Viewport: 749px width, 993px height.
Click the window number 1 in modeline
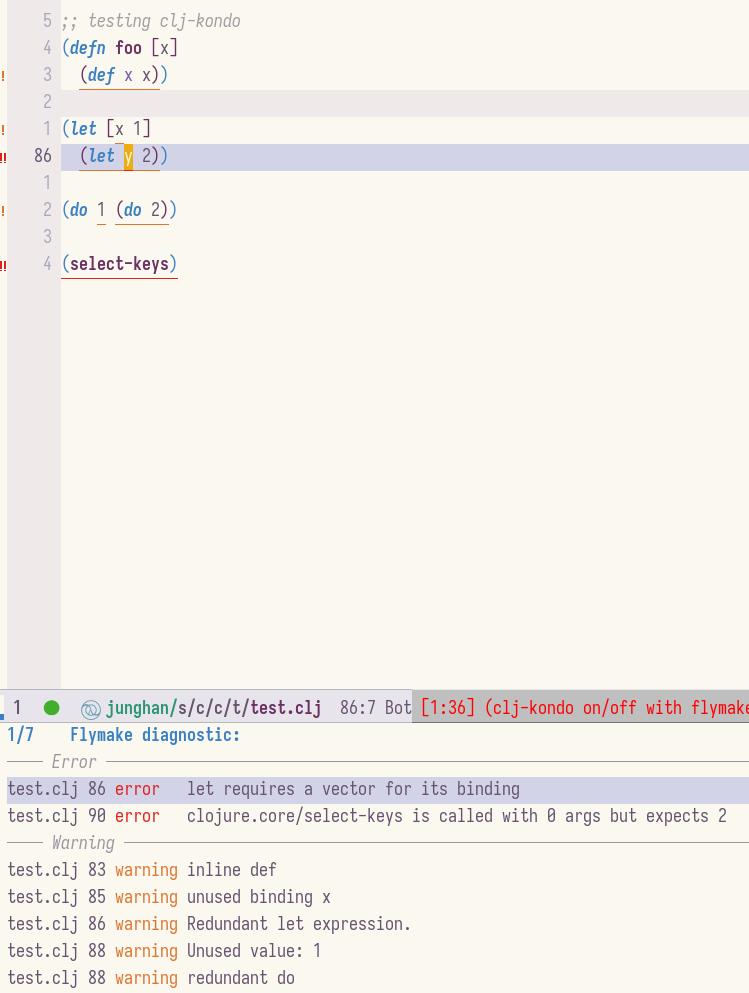click(x=17, y=708)
